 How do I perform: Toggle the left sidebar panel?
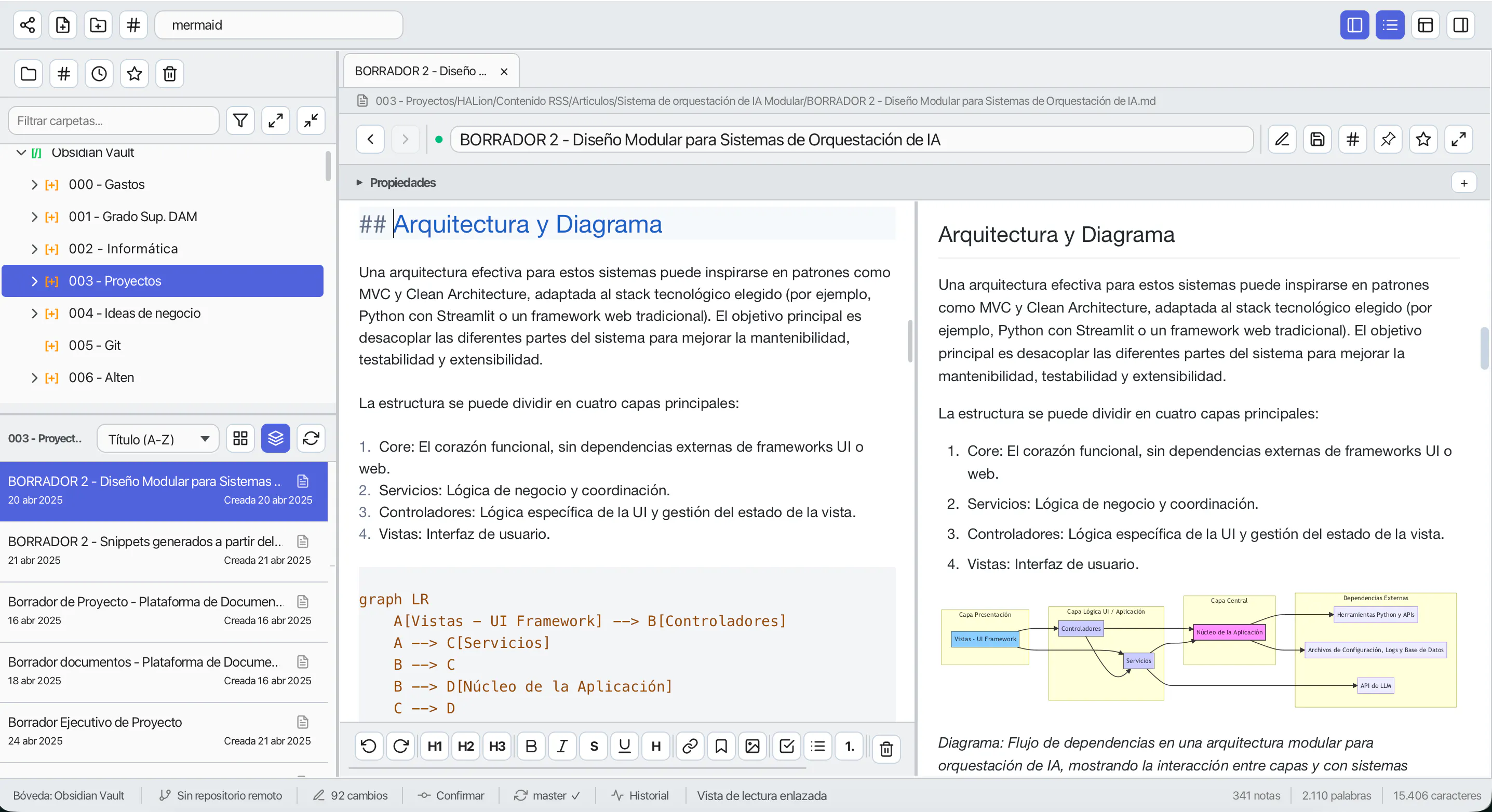tap(1355, 25)
